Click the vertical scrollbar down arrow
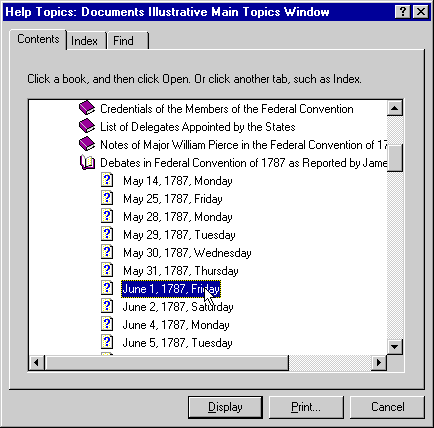The image size is (434, 428). [x=395, y=347]
